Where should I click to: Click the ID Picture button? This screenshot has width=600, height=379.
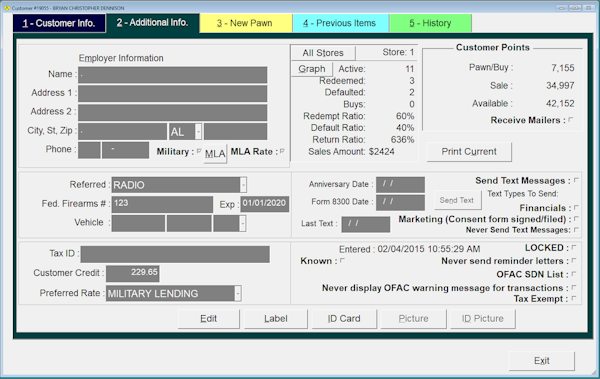[x=483, y=319]
